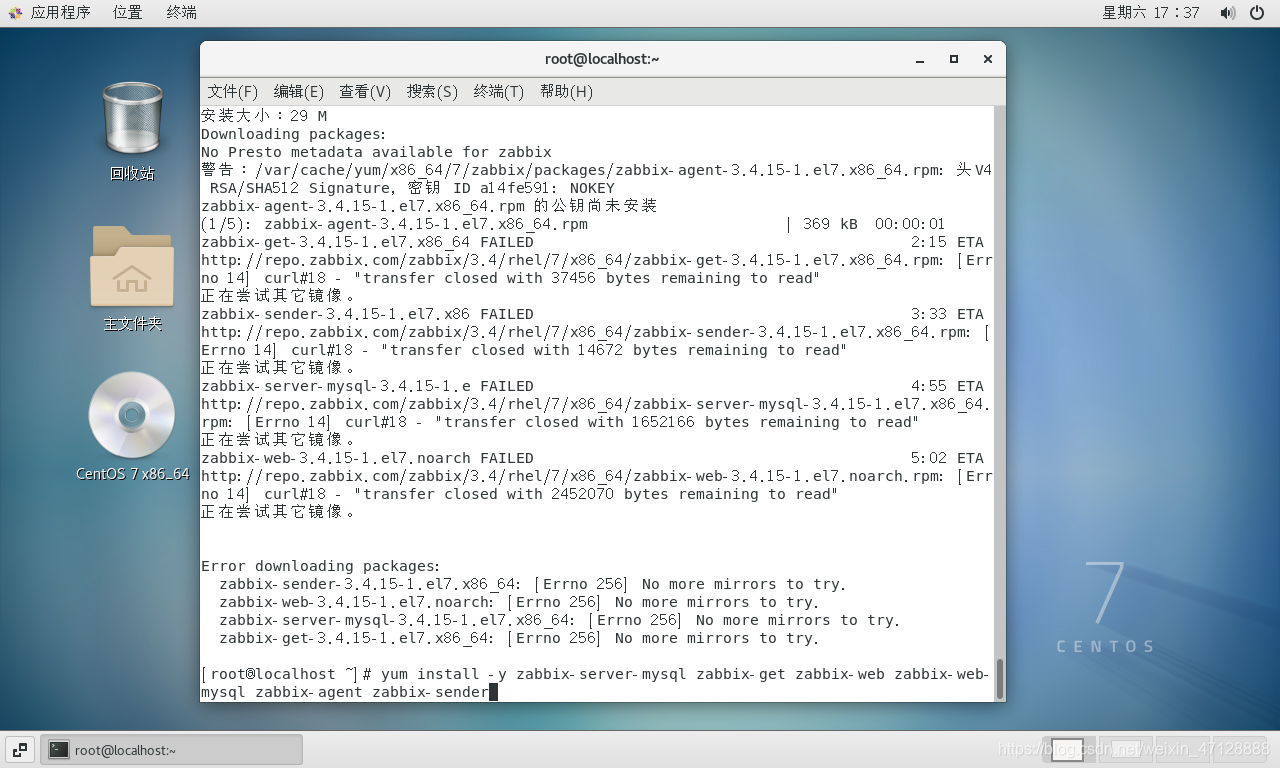1280x768 pixels.
Task: Click the line 'zabbix-server-mysql-3.4.15-1.e FAILED'
Action: 367,386
